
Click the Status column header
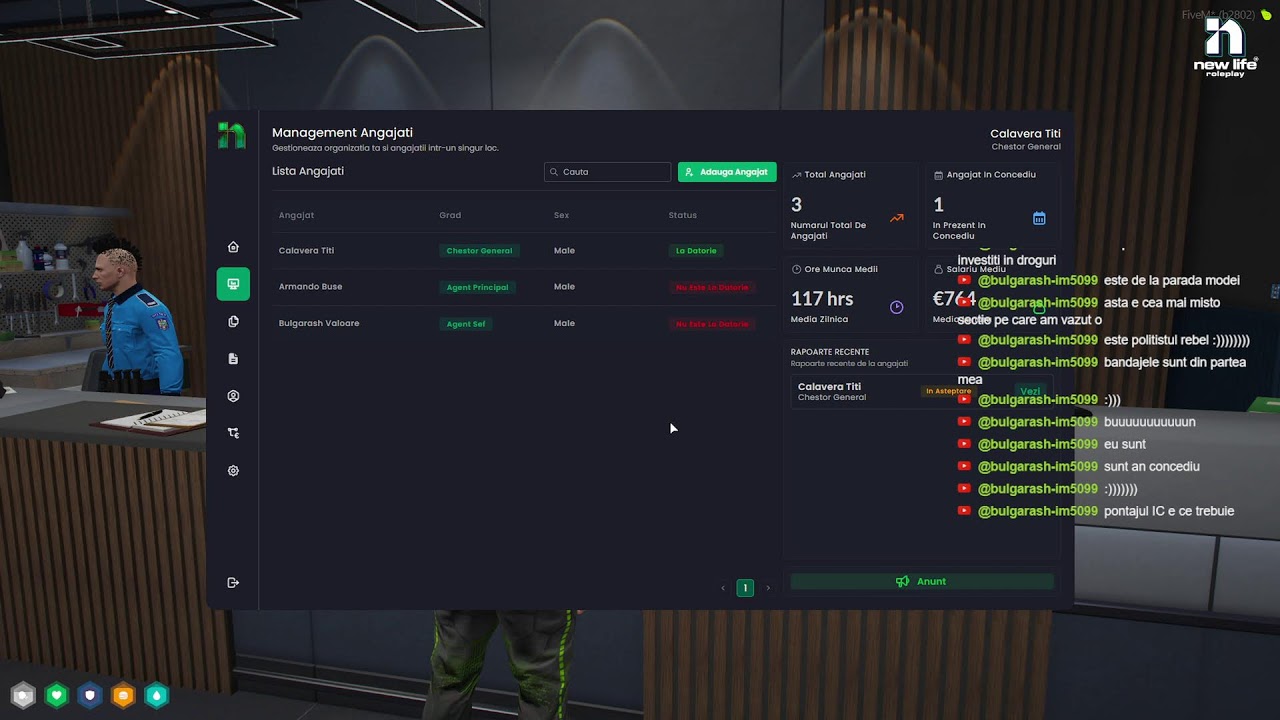[683, 215]
